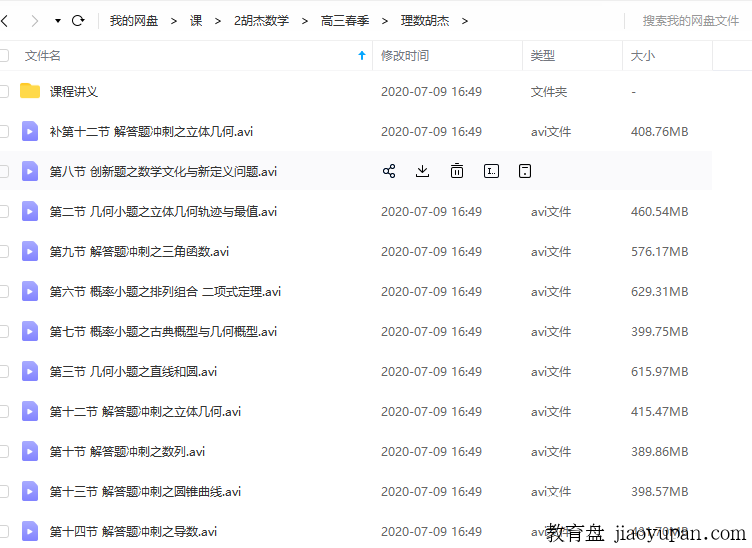Image resolution: width=752 pixels, height=548 pixels.
Task: Tick the select-all checkbox beside 文件名
Action: (x=4, y=56)
